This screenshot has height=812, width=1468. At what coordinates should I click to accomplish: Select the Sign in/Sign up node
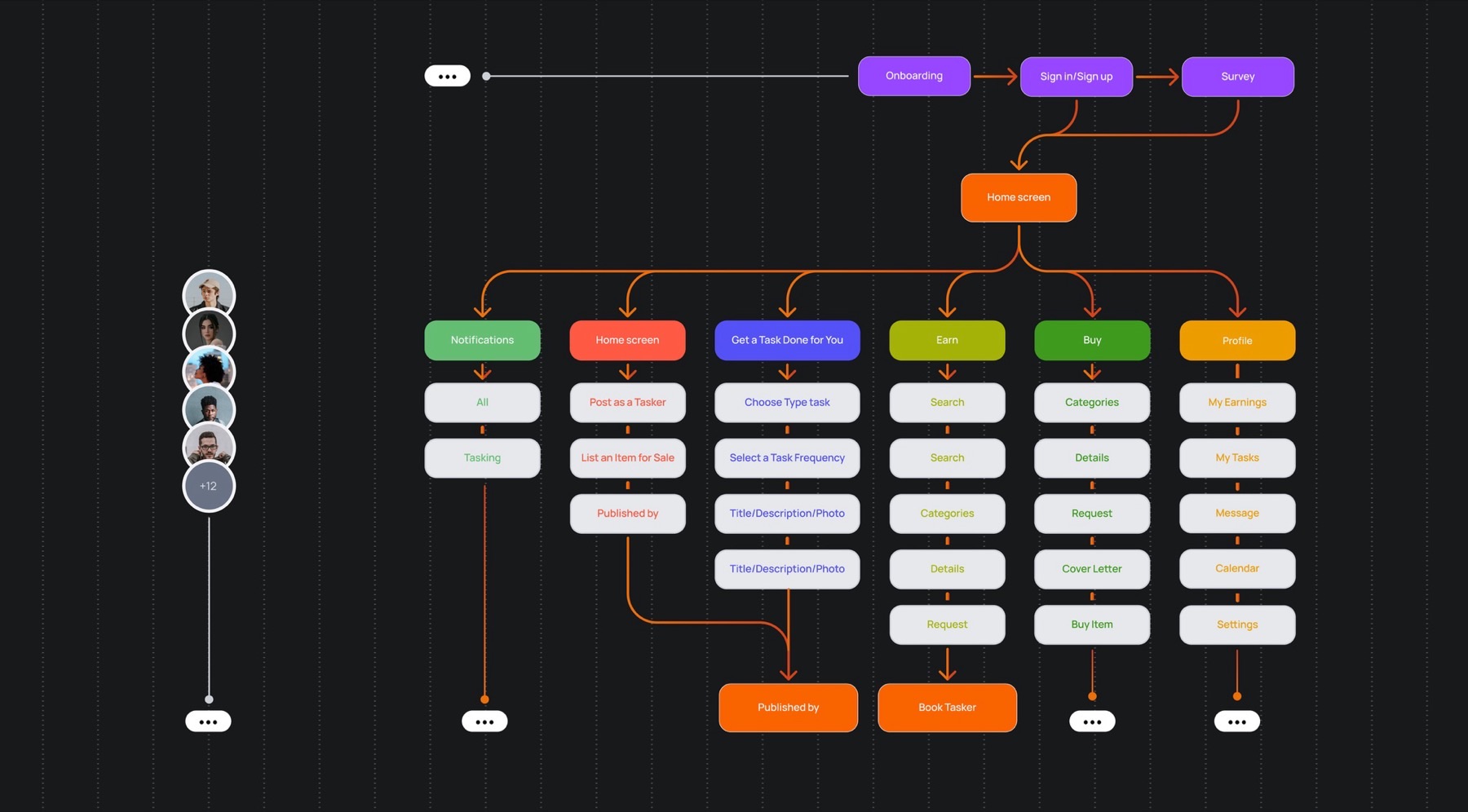point(1076,77)
